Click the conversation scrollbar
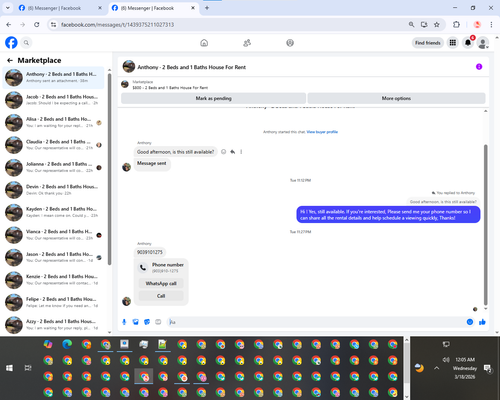This screenshot has height=400, width=500. coord(486,225)
